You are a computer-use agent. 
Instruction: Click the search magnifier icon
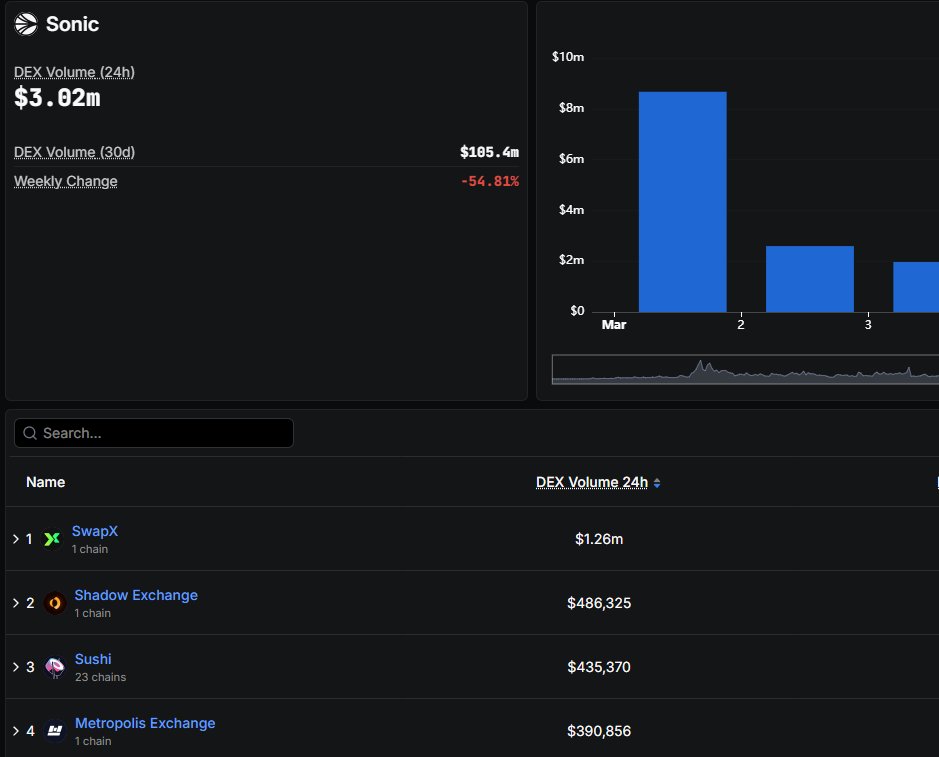tap(30, 433)
